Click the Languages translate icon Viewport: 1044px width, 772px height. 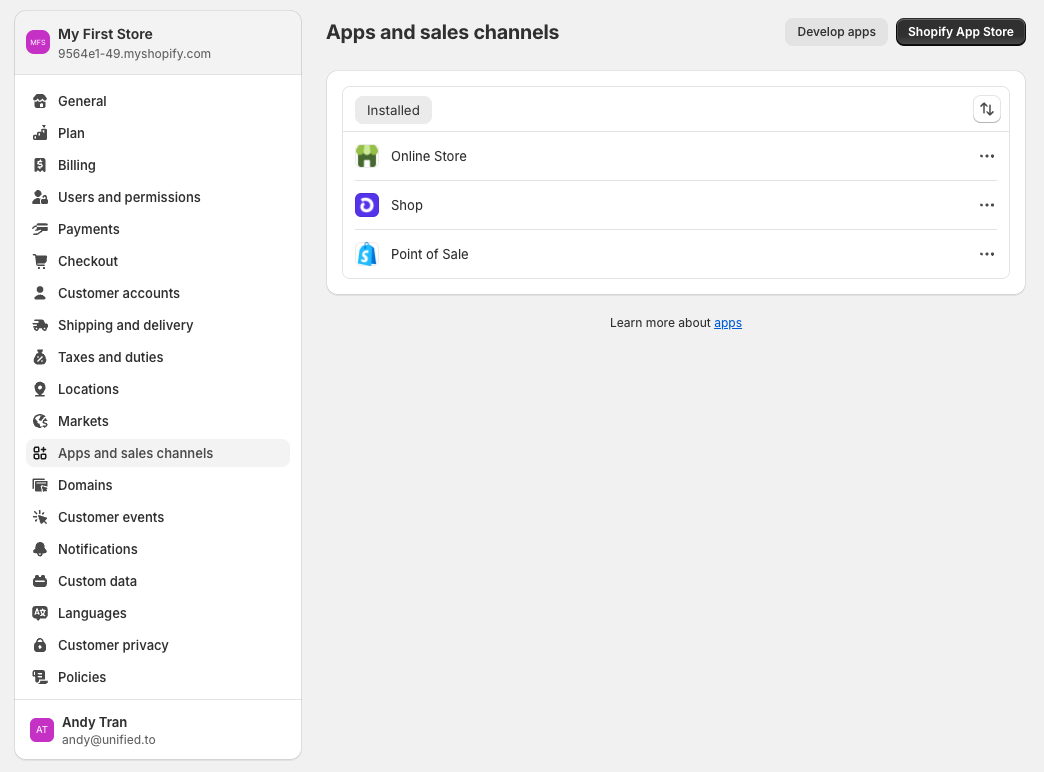point(40,613)
